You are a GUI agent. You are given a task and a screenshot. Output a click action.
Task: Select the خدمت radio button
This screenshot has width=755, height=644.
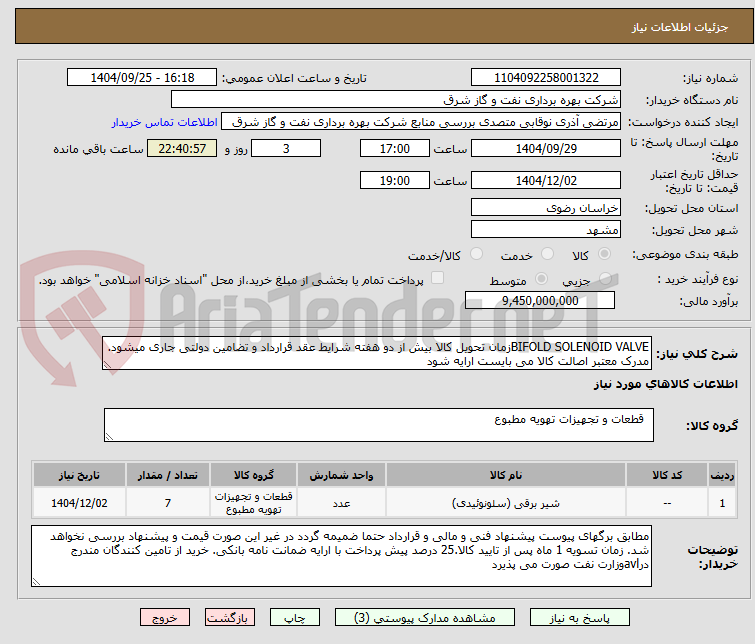[x=547, y=253]
